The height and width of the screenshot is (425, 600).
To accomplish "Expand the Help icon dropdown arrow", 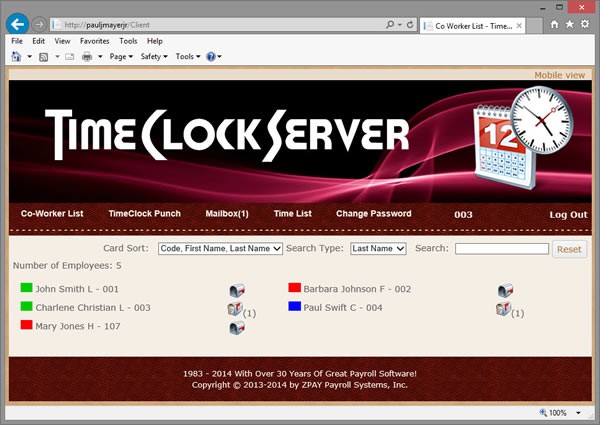I will [x=219, y=57].
